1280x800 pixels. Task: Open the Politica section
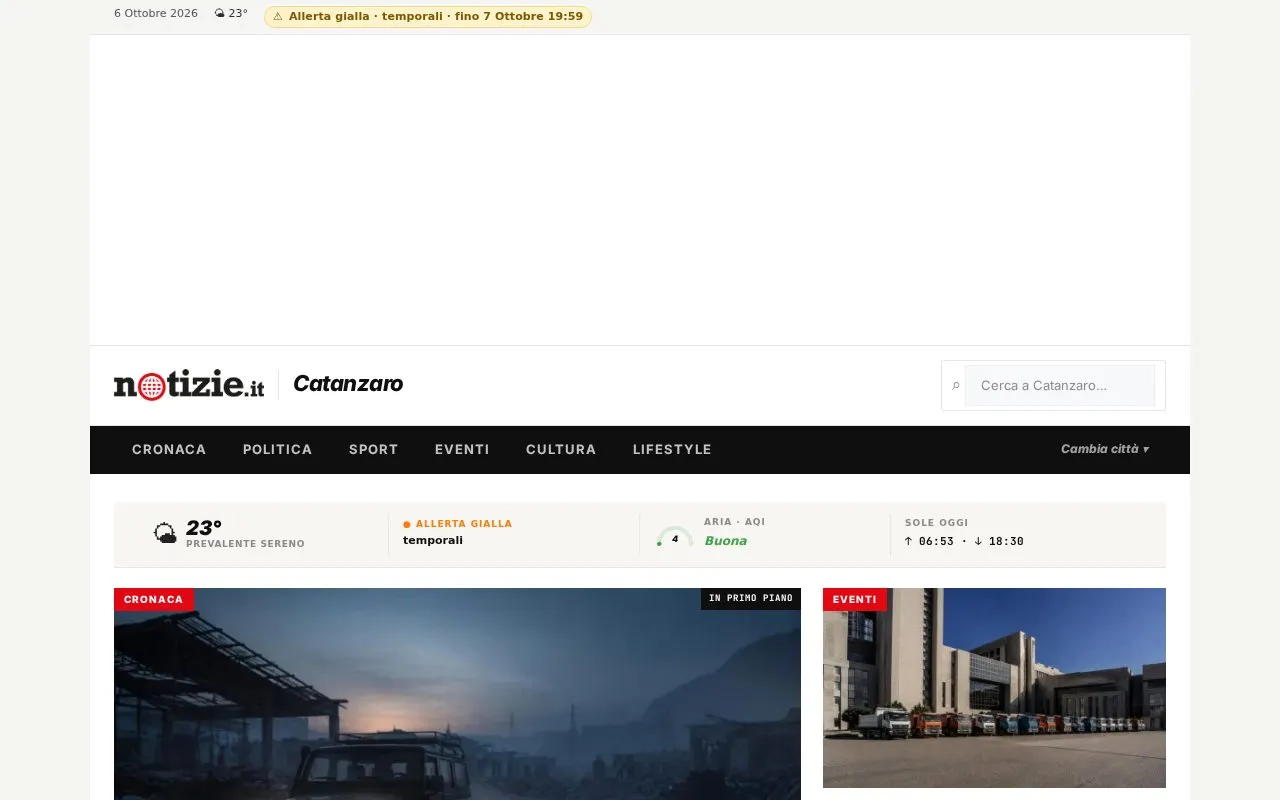click(277, 450)
